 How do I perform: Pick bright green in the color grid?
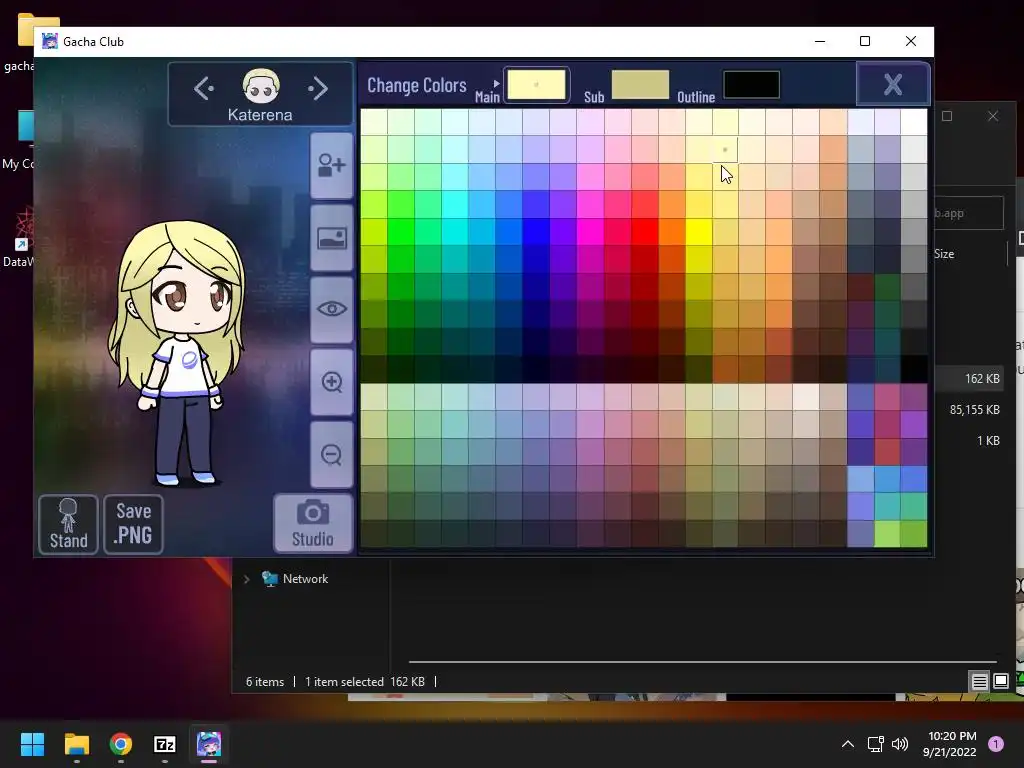click(x=401, y=232)
